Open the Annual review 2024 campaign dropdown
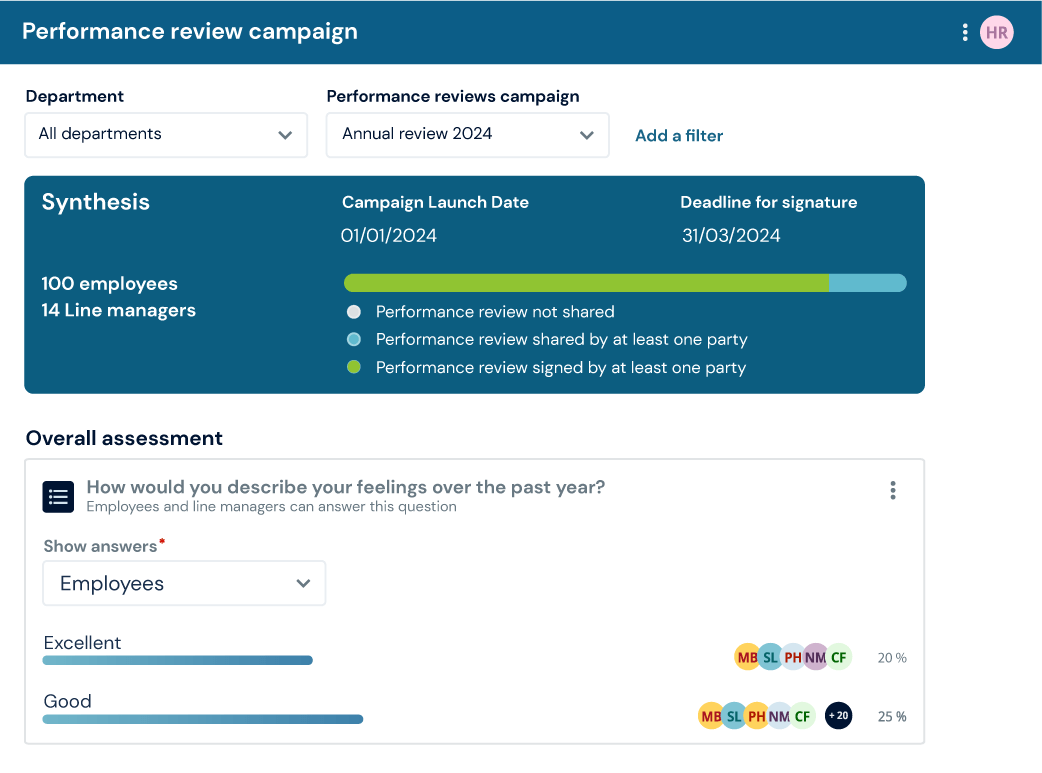Viewport: 1042px width, 773px height. (x=467, y=134)
